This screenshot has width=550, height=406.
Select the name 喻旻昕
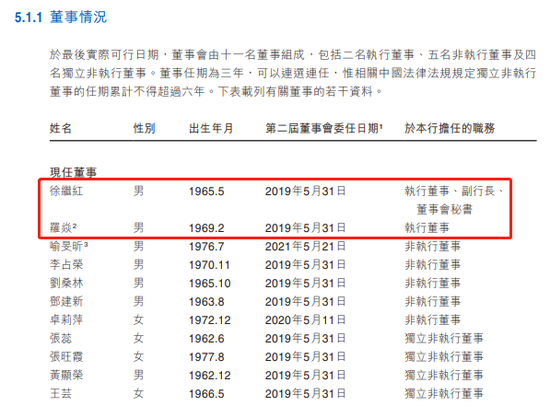[66, 246]
